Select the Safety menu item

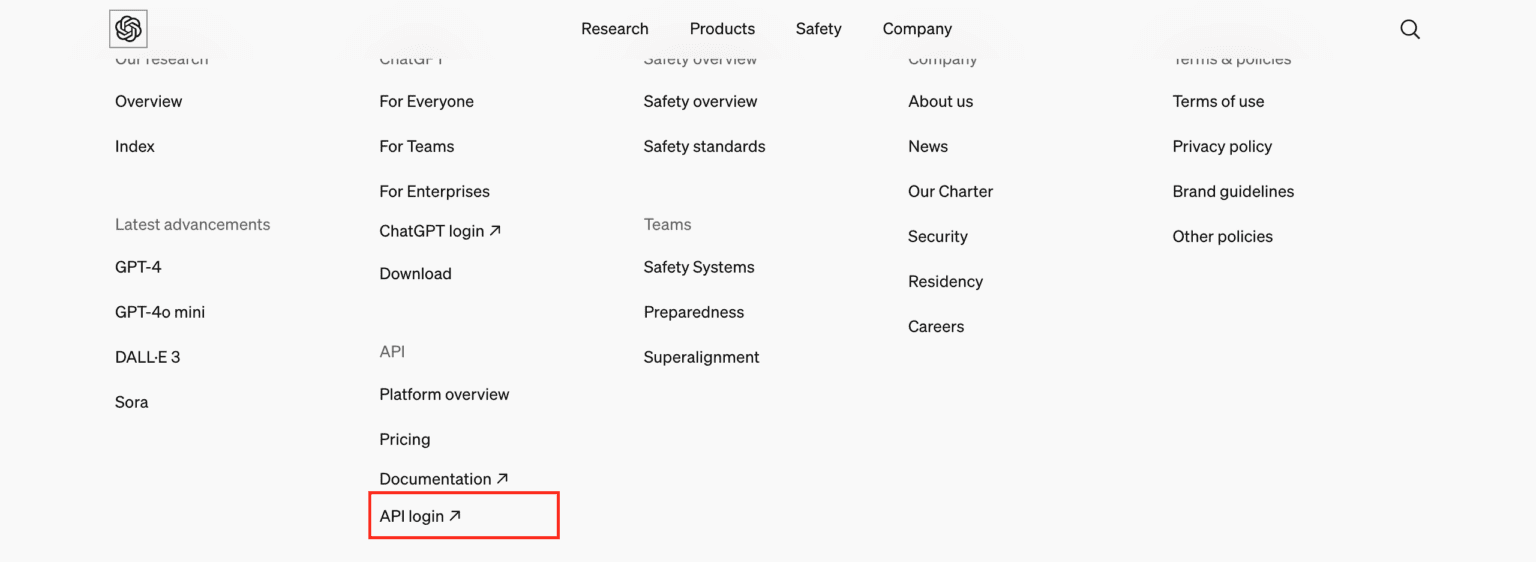(818, 29)
